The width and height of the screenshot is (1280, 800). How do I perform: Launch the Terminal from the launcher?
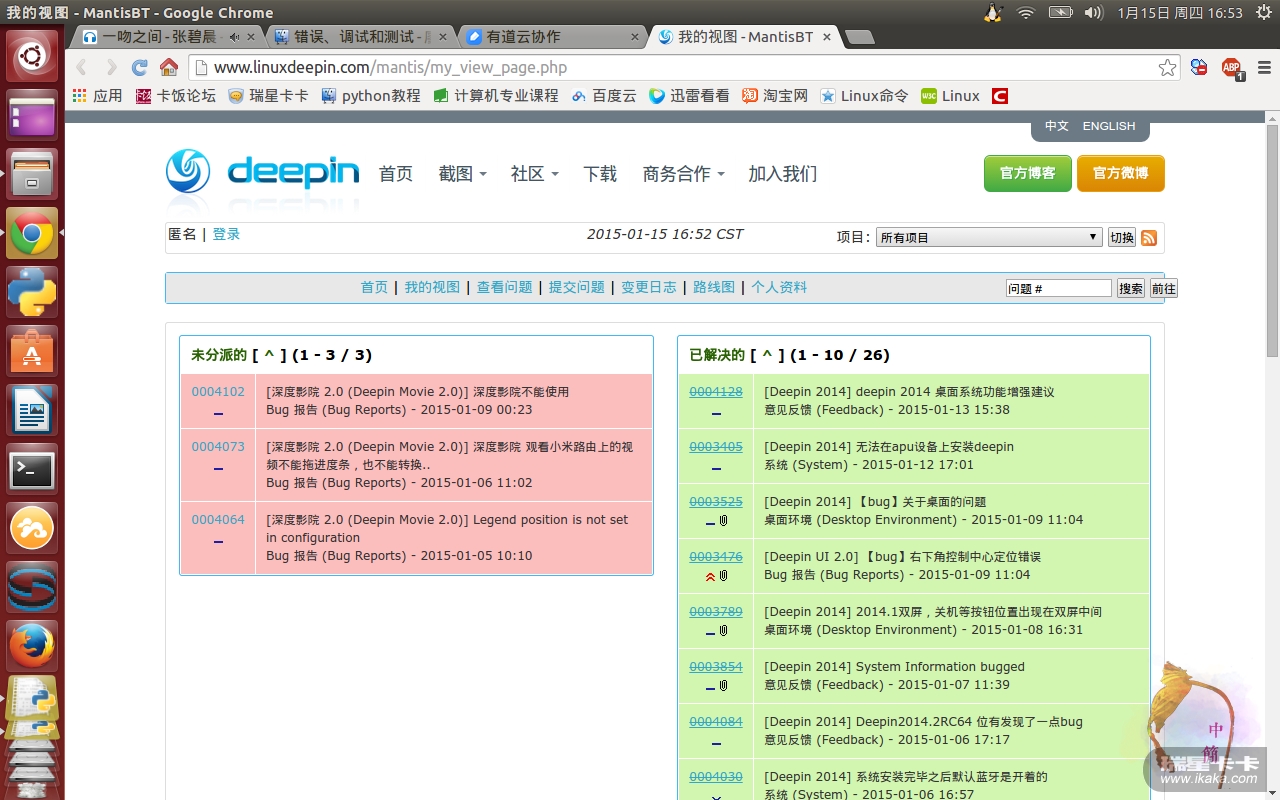point(32,469)
